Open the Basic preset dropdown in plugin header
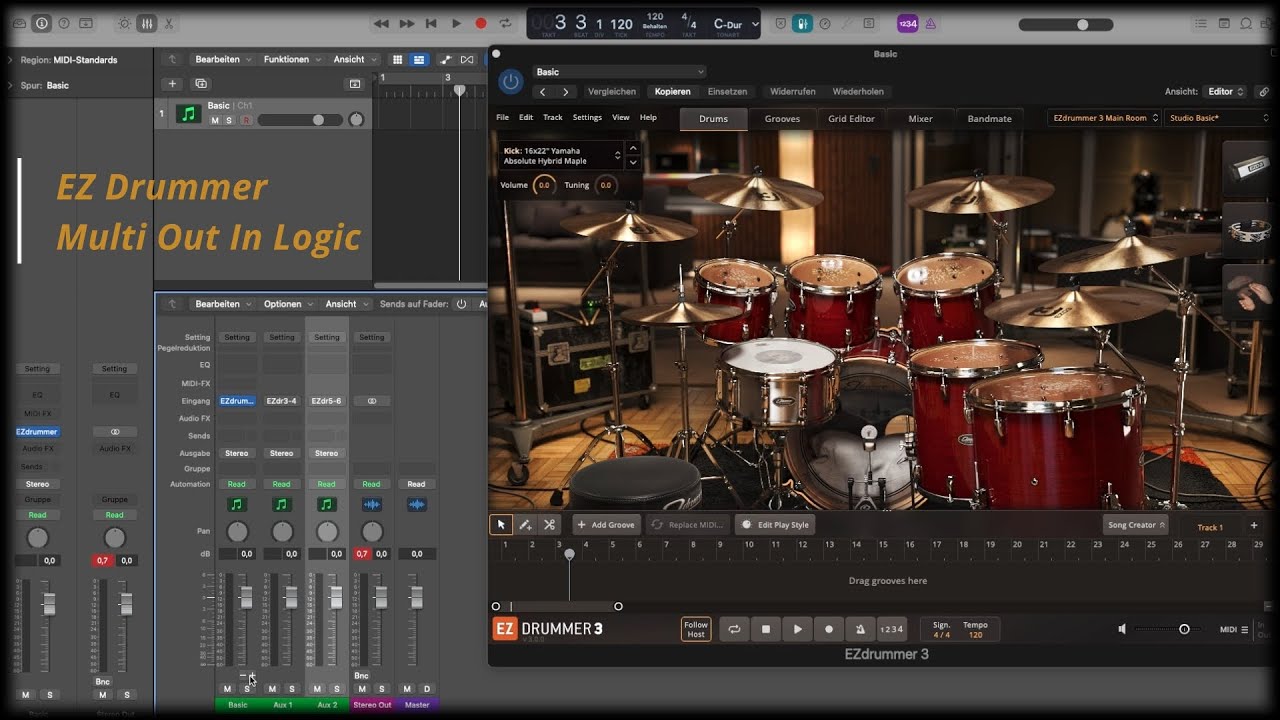 click(x=619, y=72)
